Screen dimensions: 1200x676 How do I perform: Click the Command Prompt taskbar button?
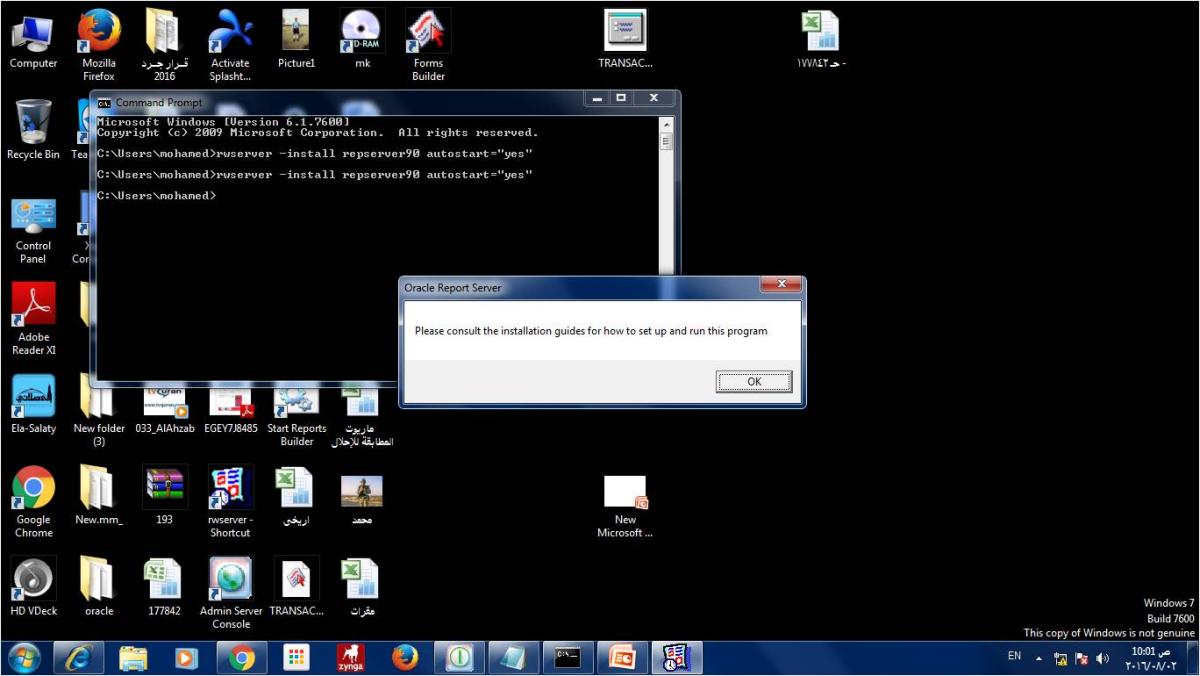pos(567,657)
